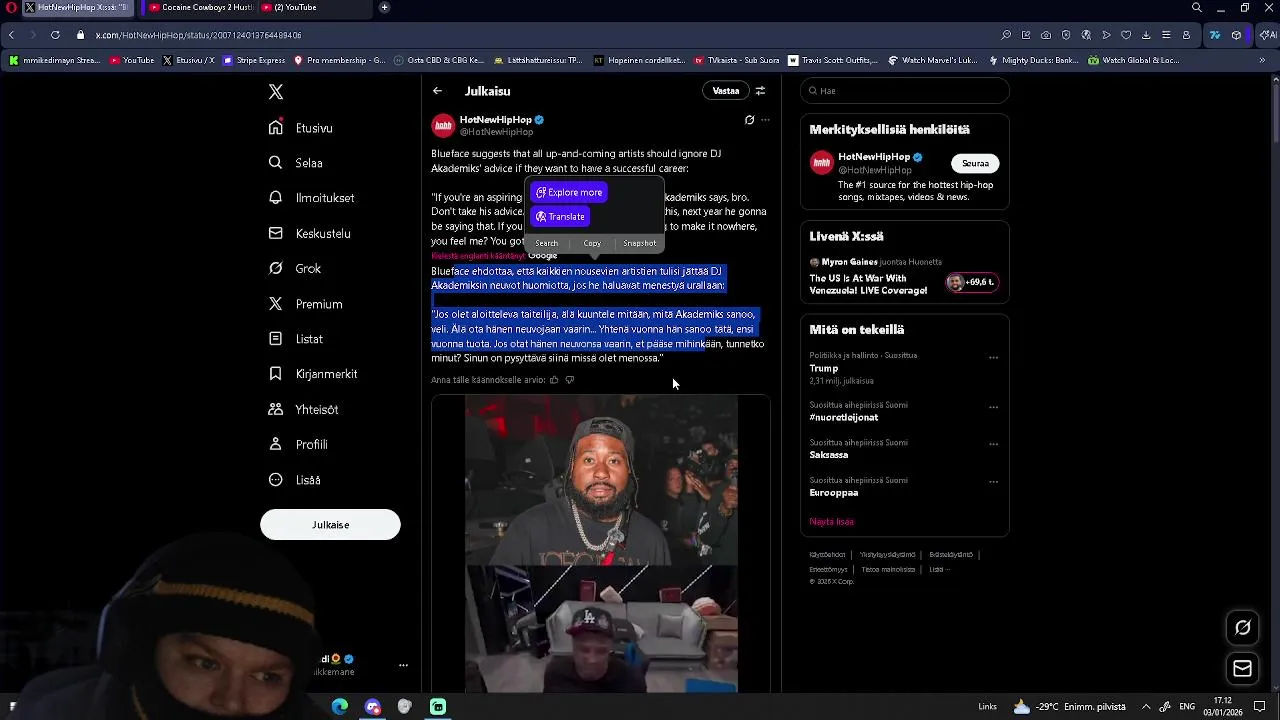Open Premium in sidebar
This screenshot has height=720, width=1280.
click(x=306, y=304)
